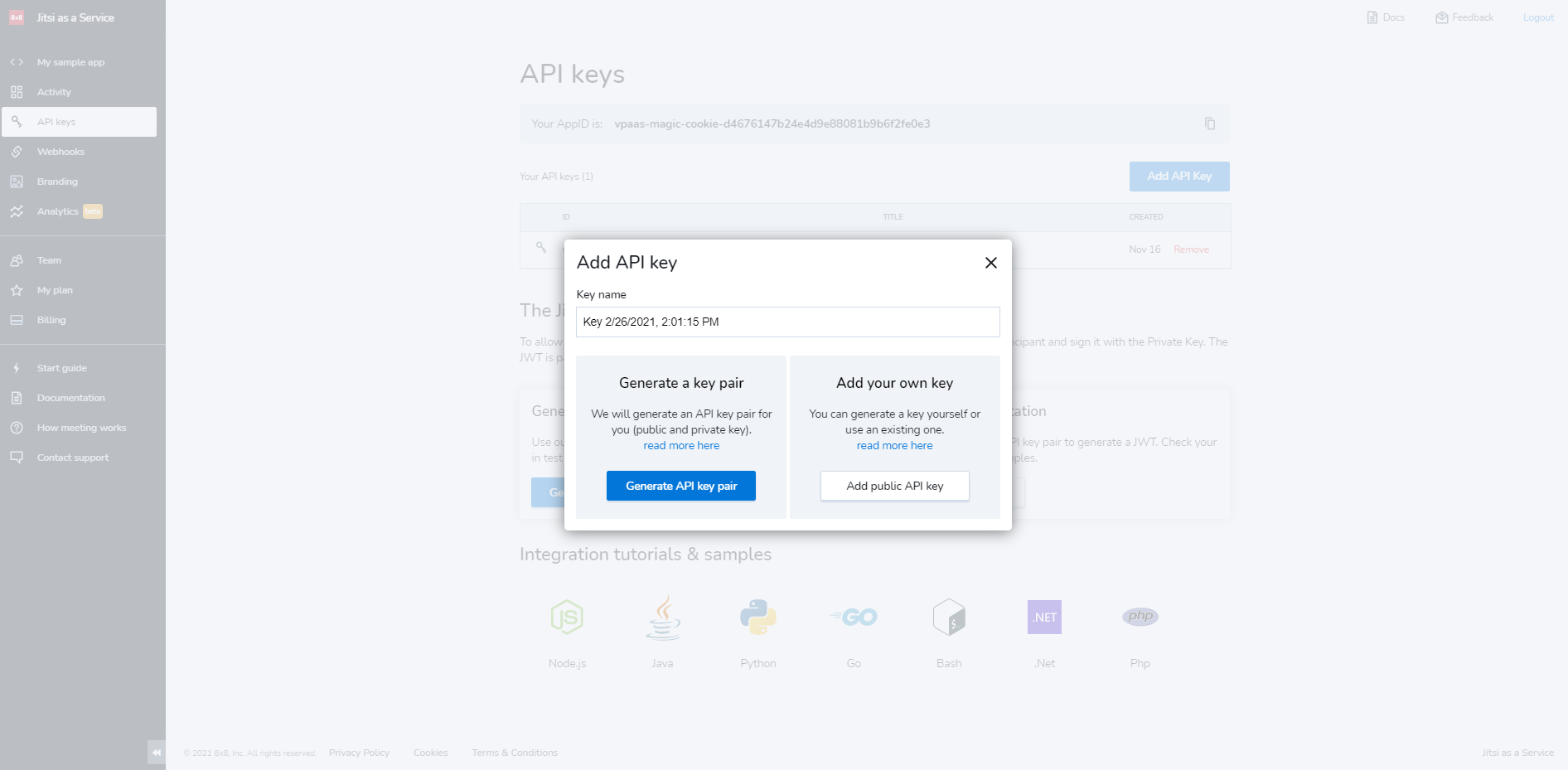Open Feedback from the top bar
This screenshot has height=770, width=1568.
pyautogui.click(x=1464, y=17)
